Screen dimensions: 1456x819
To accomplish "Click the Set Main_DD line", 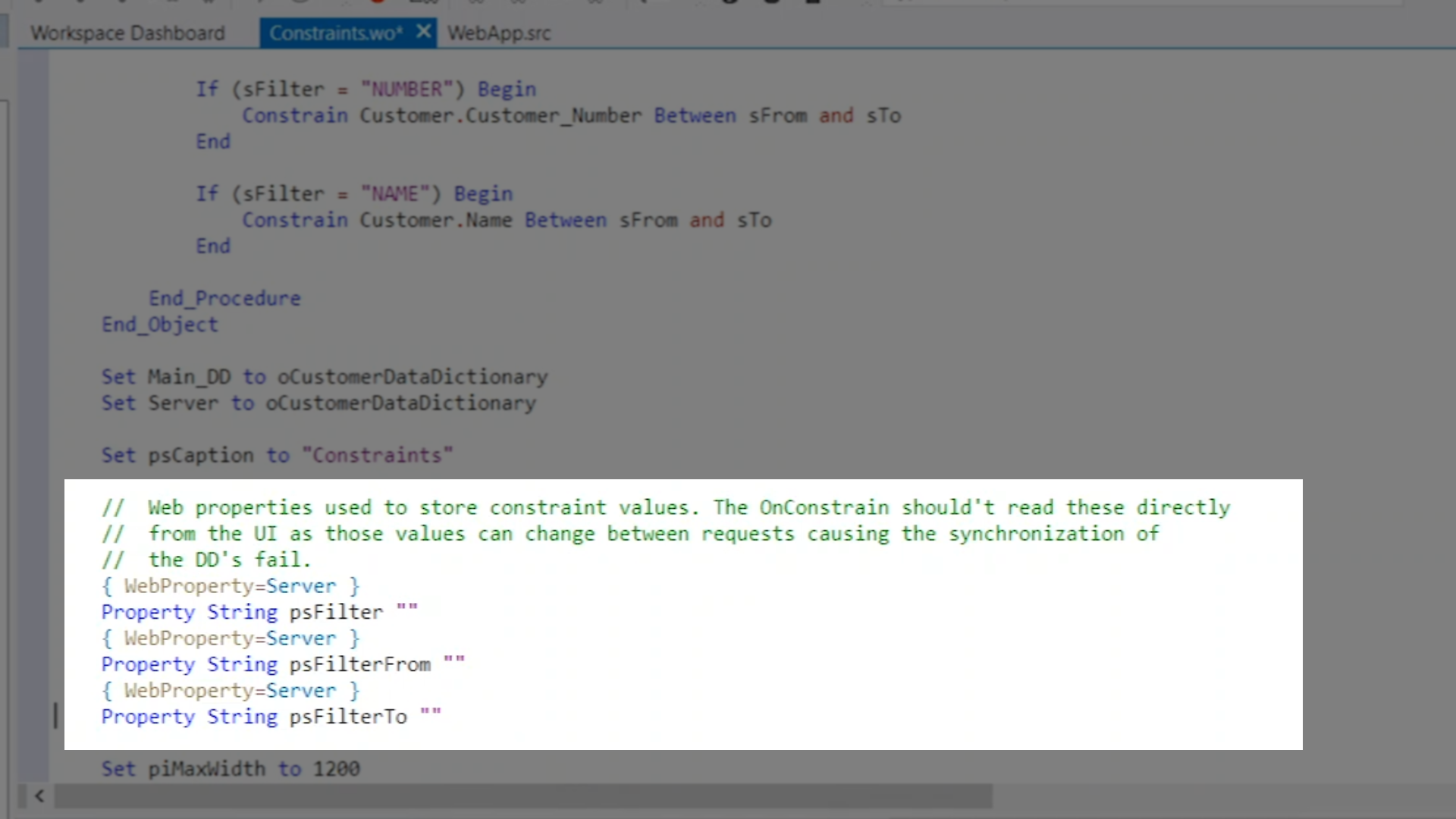I will (324, 377).
